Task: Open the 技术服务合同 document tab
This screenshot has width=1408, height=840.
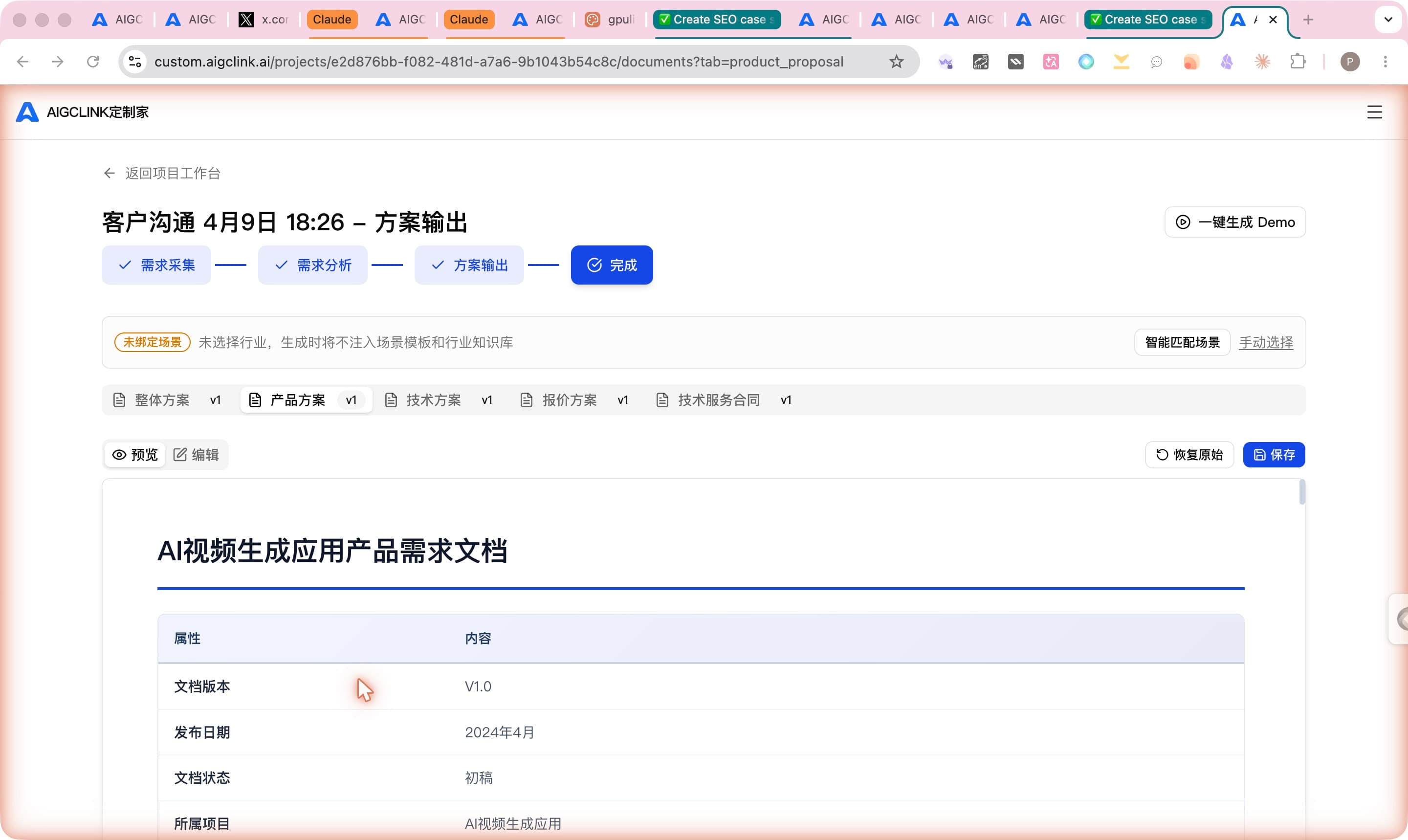Action: (x=725, y=400)
